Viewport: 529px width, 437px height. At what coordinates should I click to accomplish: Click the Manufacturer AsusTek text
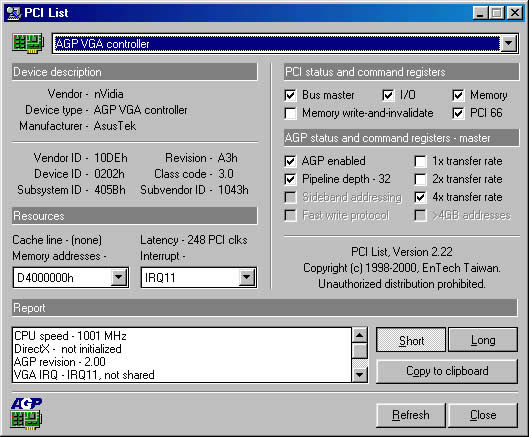[x=78, y=126]
